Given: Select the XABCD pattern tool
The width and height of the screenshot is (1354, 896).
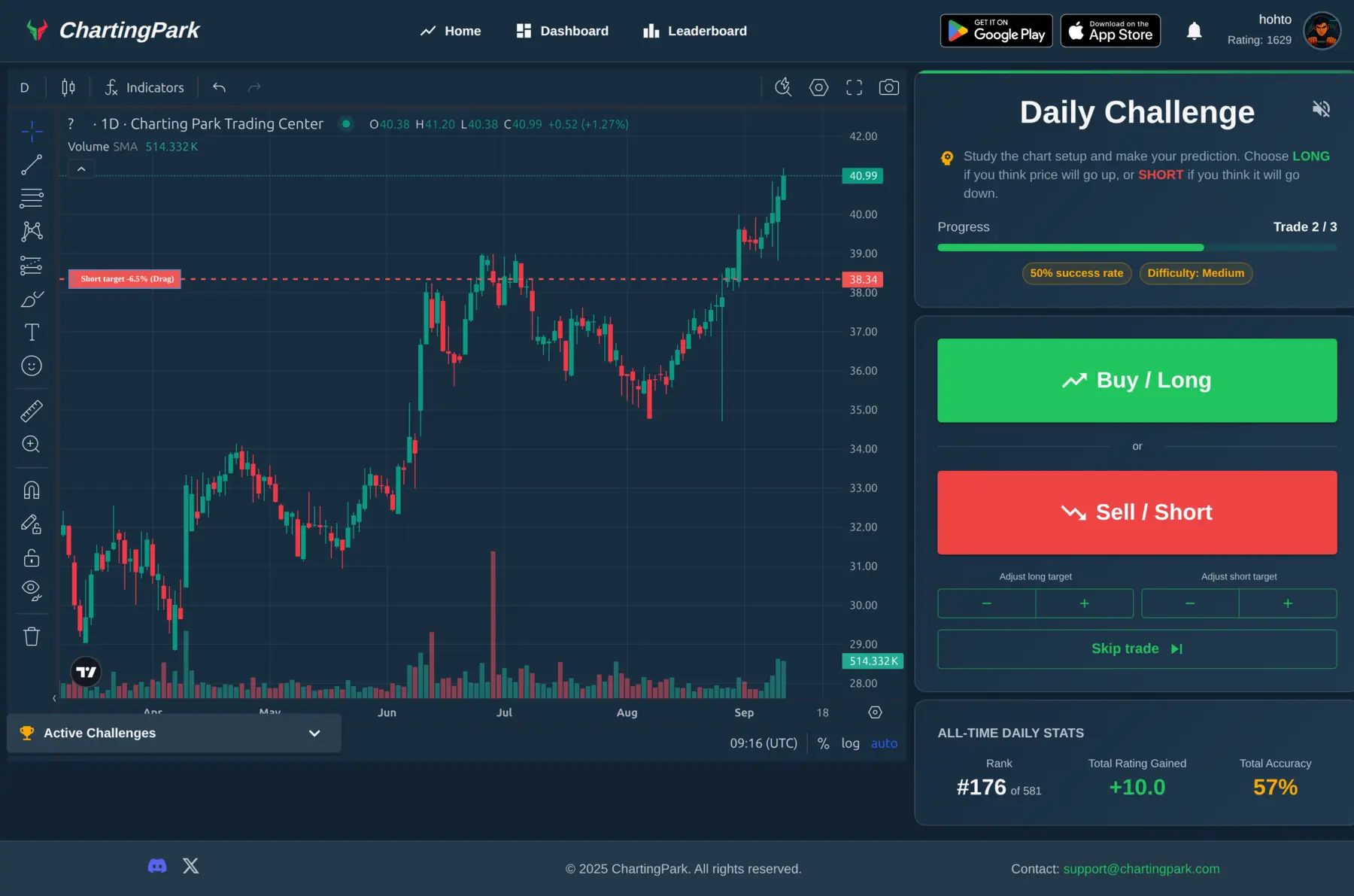Looking at the screenshot, I should pos(32,231).
